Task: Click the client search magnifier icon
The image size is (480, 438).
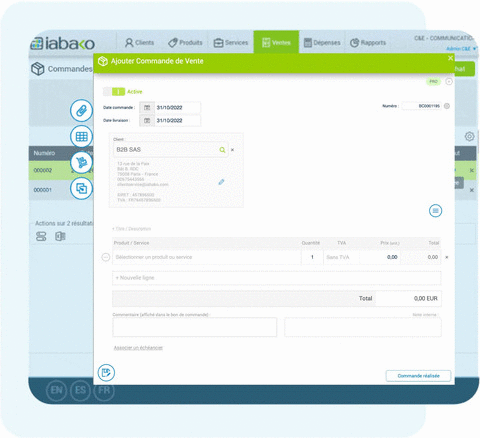Action: (x=222, y=150)
